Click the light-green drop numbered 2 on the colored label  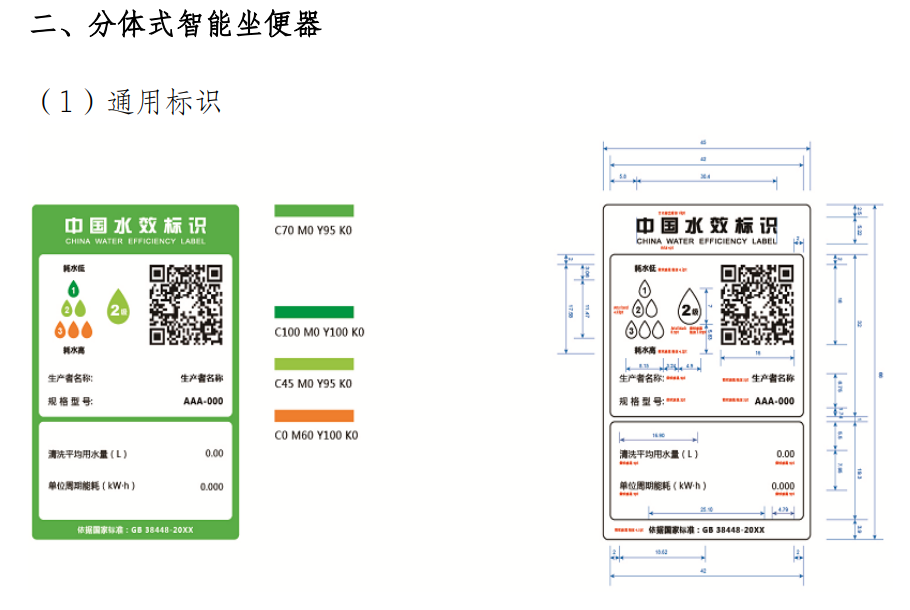(x=67, y=309)
